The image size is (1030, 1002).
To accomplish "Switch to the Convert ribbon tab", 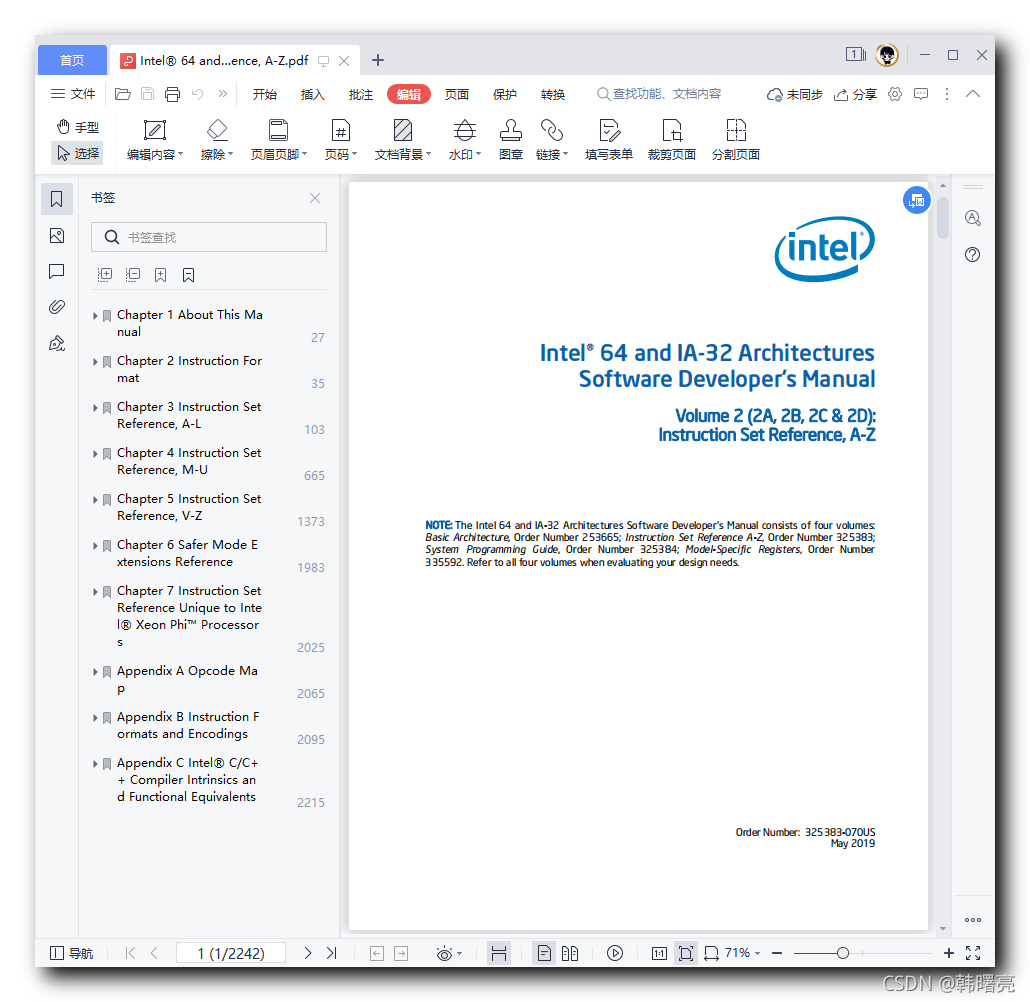I will 553,95.
